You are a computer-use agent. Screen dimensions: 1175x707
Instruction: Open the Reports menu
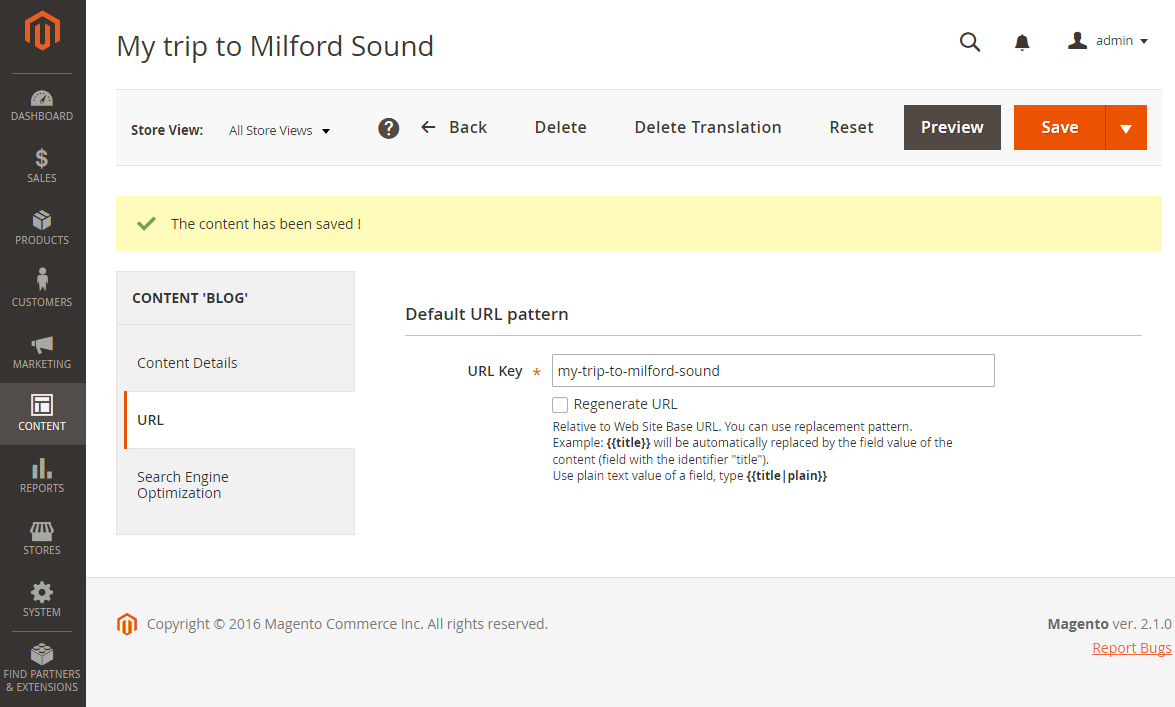(42, 476)
